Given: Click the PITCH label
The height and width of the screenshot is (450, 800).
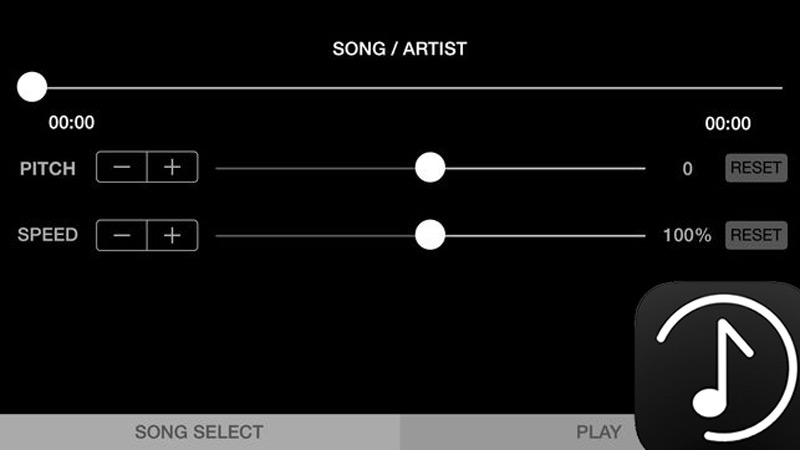Looking at the screenshot, I should (48, 168).
